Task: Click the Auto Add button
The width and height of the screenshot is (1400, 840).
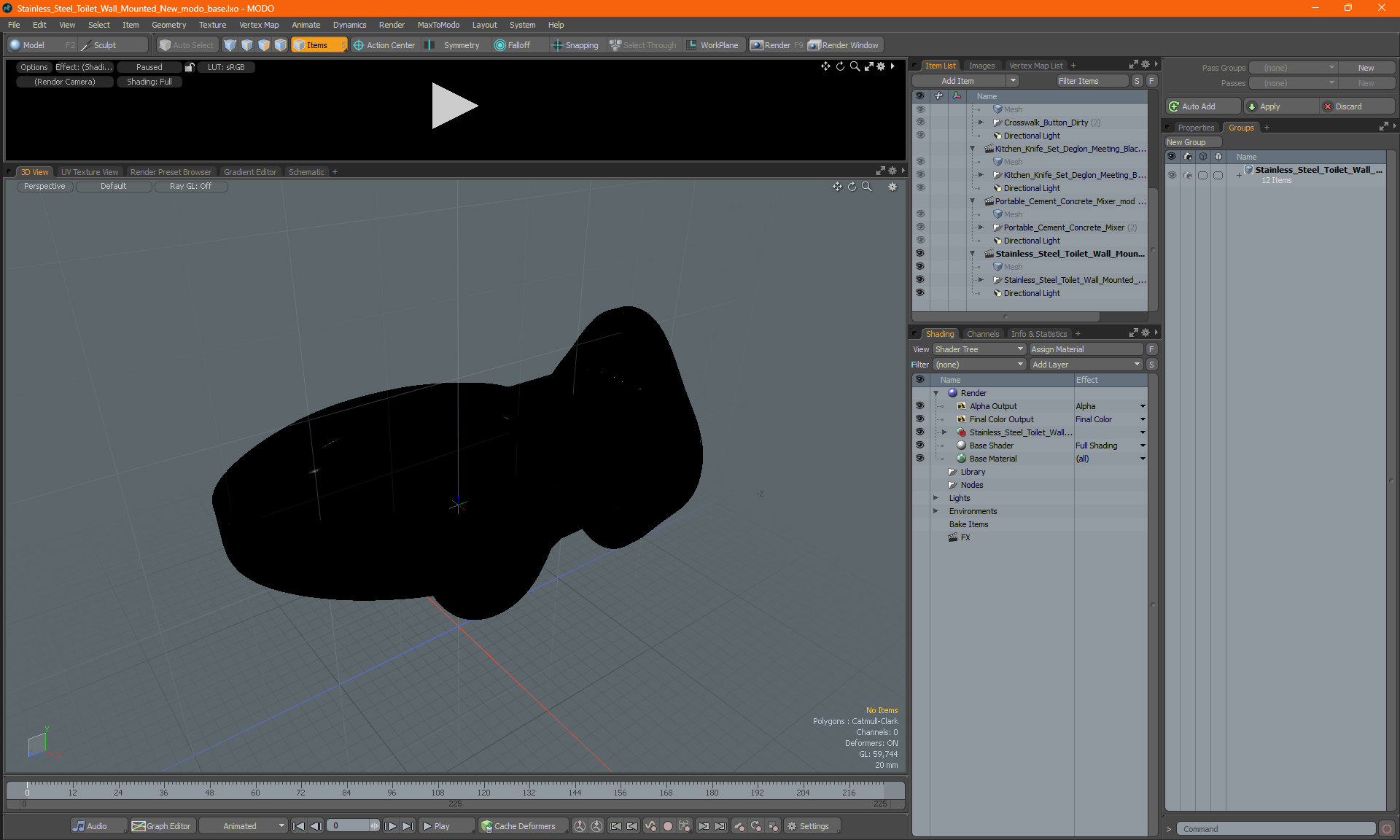Action: pos(1203,106)
